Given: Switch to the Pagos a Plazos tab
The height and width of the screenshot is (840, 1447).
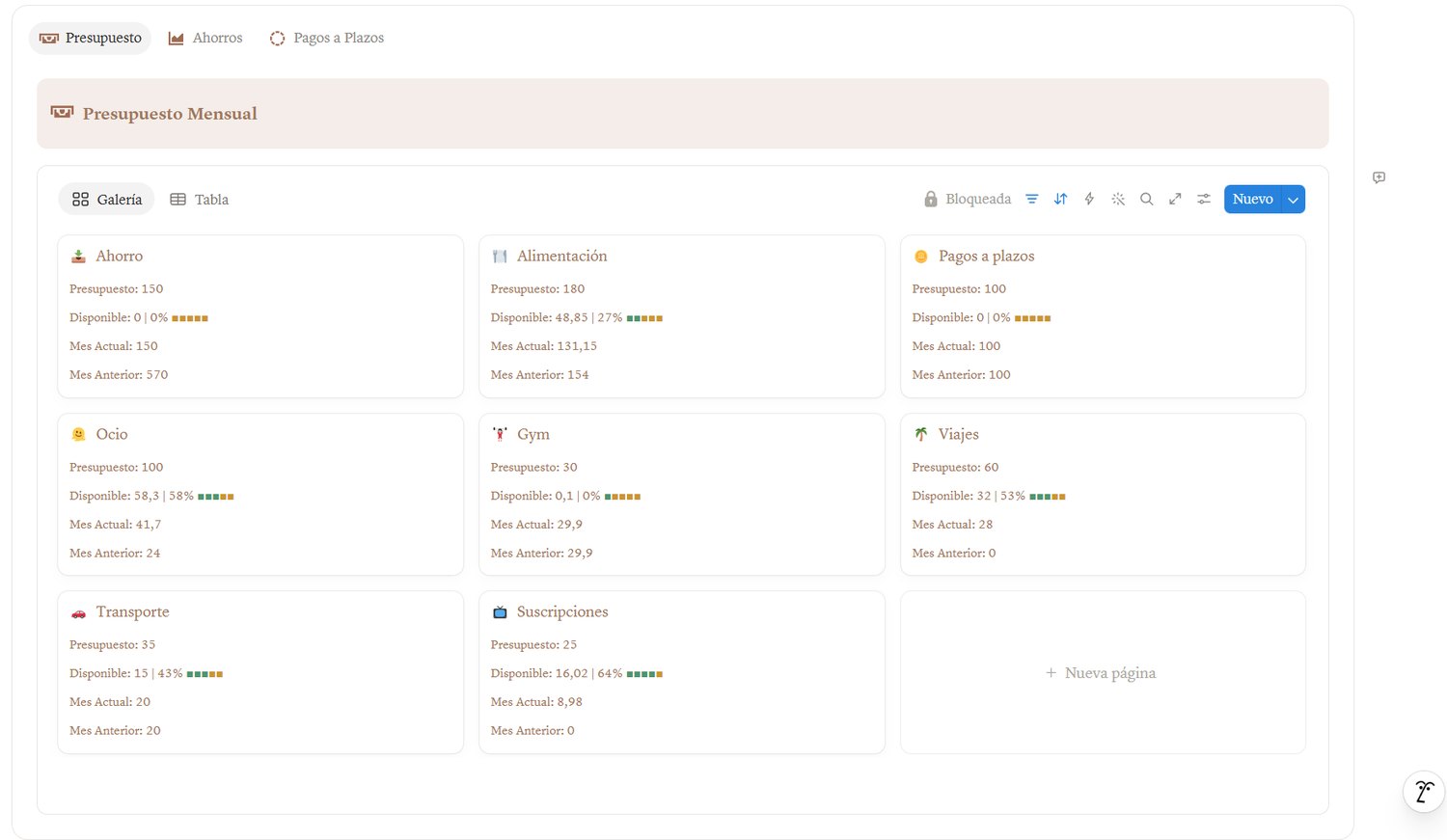Looking at the screenshot, I should [327, 39].
